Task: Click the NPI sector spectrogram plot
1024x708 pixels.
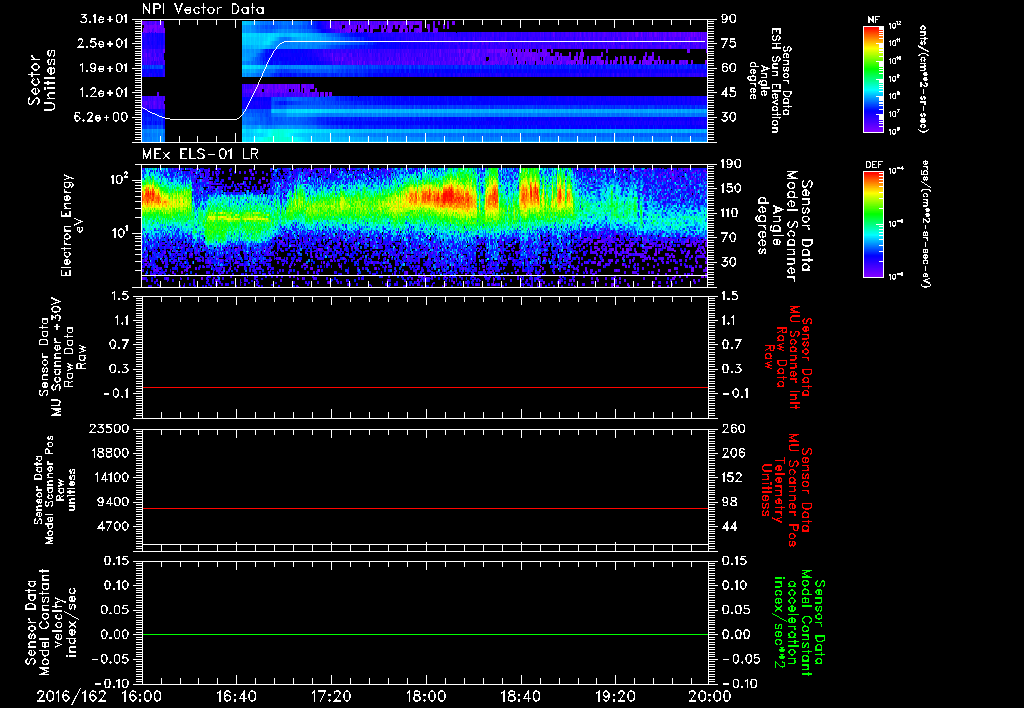Action: click(x=425, y=80)
